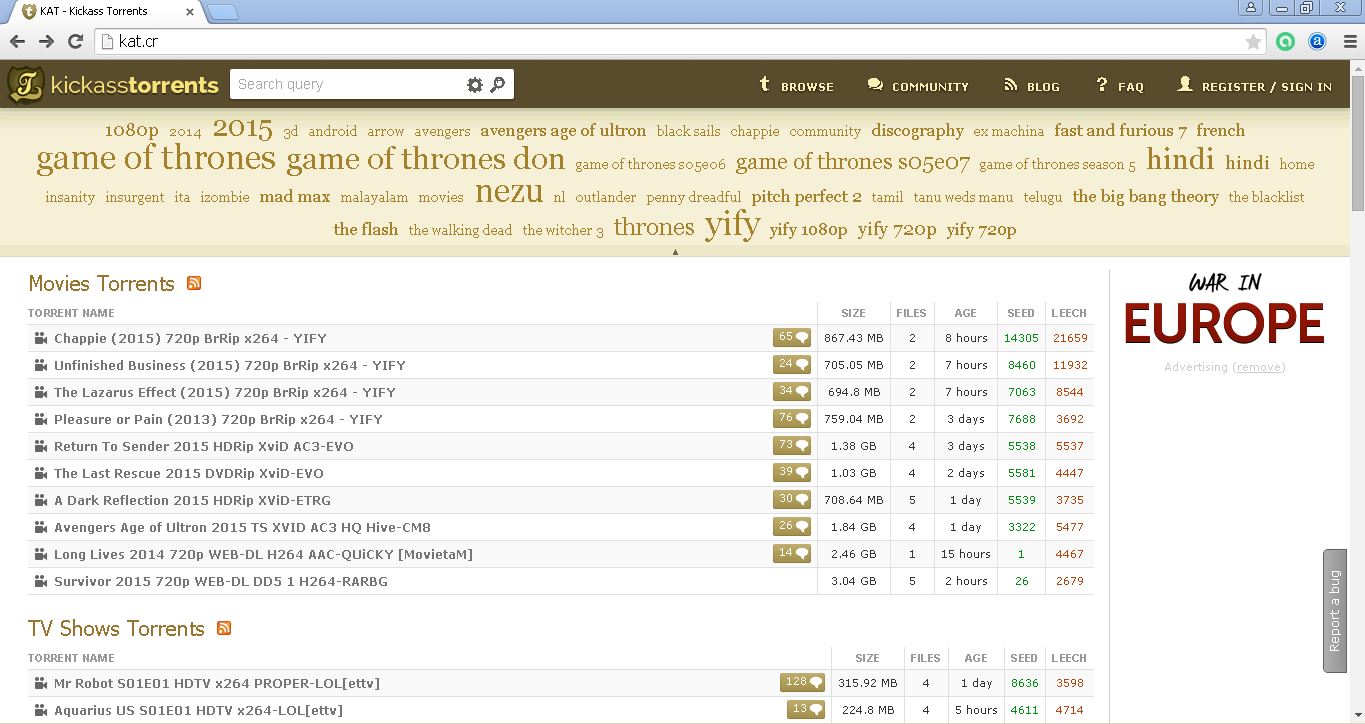Go to the Blog page
Screen dimensions: 1365x724
(1032, 86)
